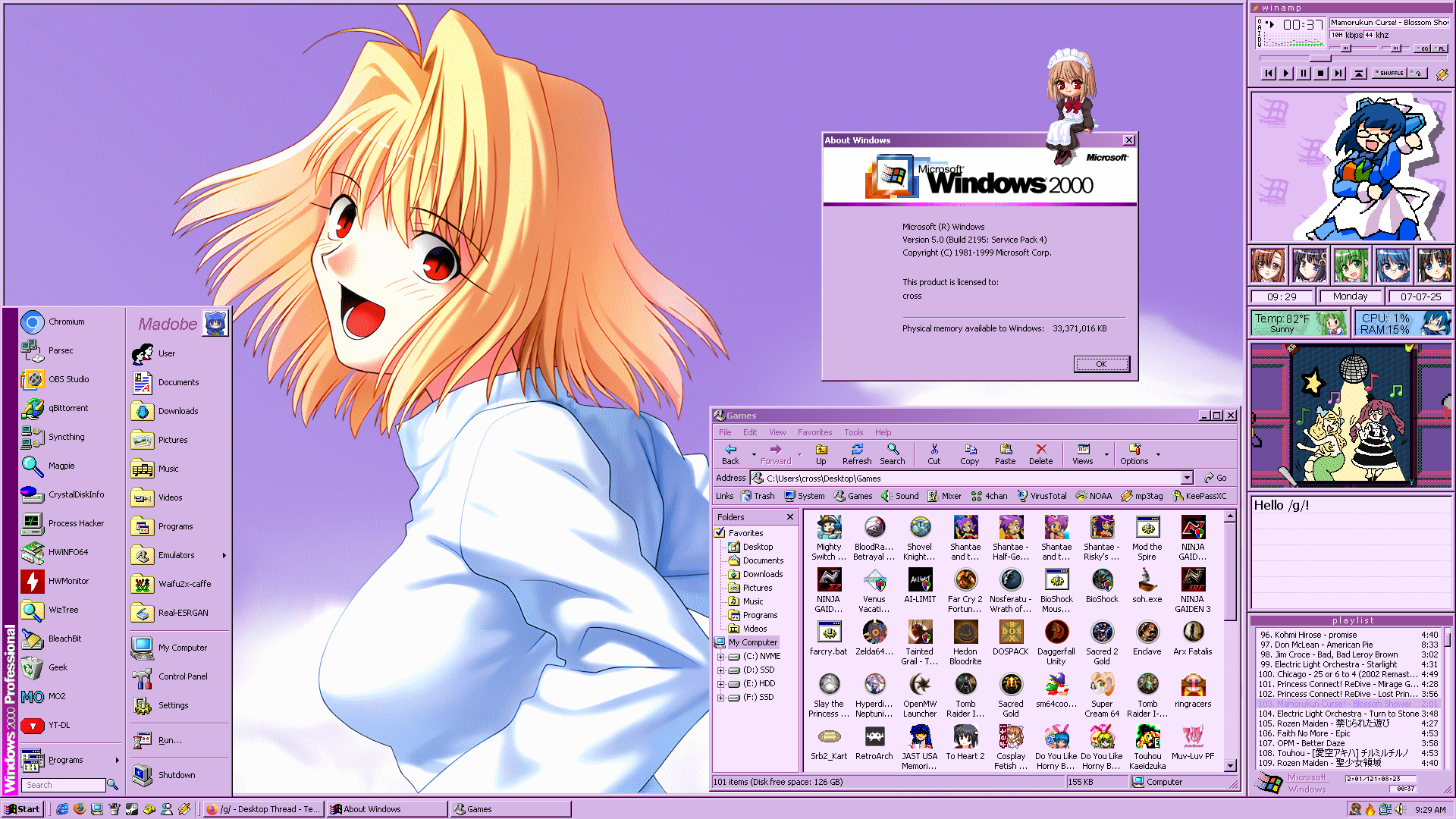
Task: Click the Back button in Games window
Action: [x=730, y=454]
